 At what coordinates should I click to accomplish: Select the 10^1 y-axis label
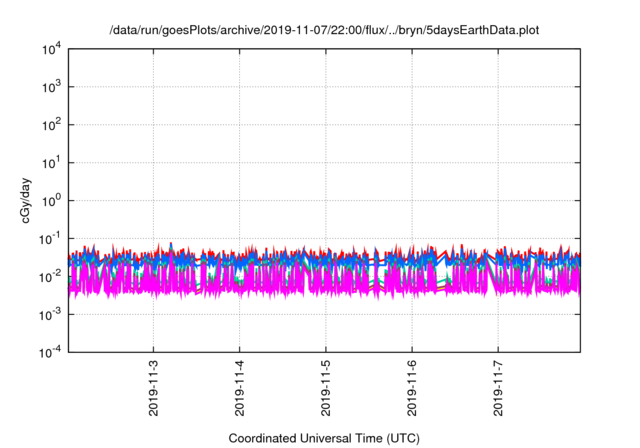51,163
